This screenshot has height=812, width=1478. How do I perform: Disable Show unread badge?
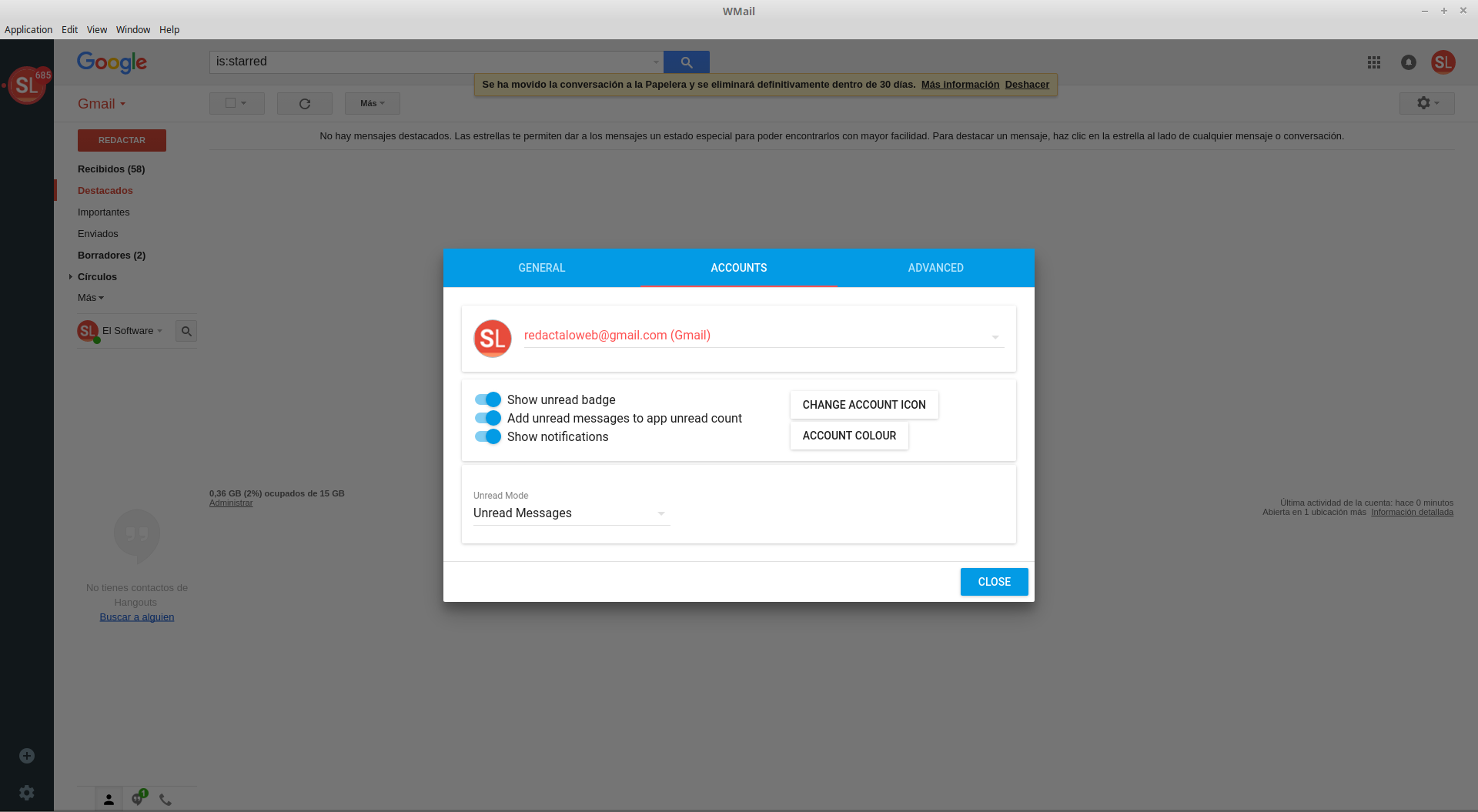click(x=487, y=399)
